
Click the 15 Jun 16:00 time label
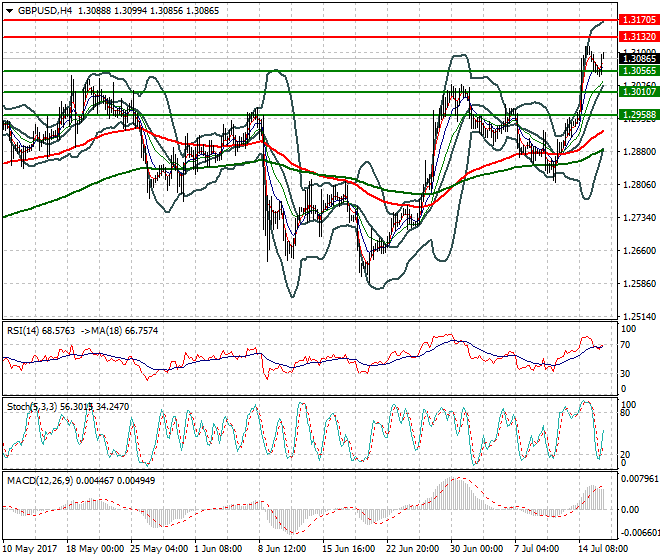(x=349, y=549)
